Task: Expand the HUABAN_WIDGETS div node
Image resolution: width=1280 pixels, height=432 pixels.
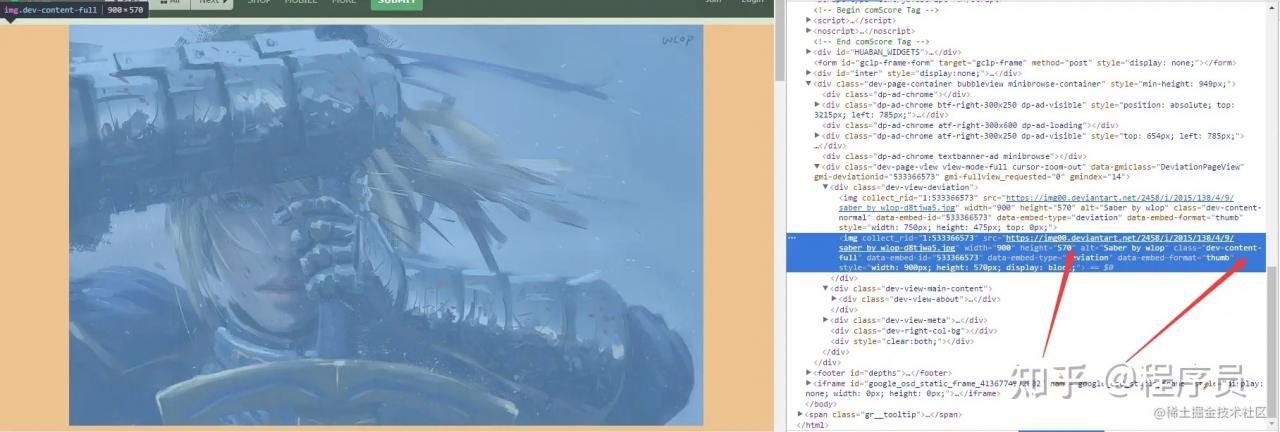Action: point(810,52)
